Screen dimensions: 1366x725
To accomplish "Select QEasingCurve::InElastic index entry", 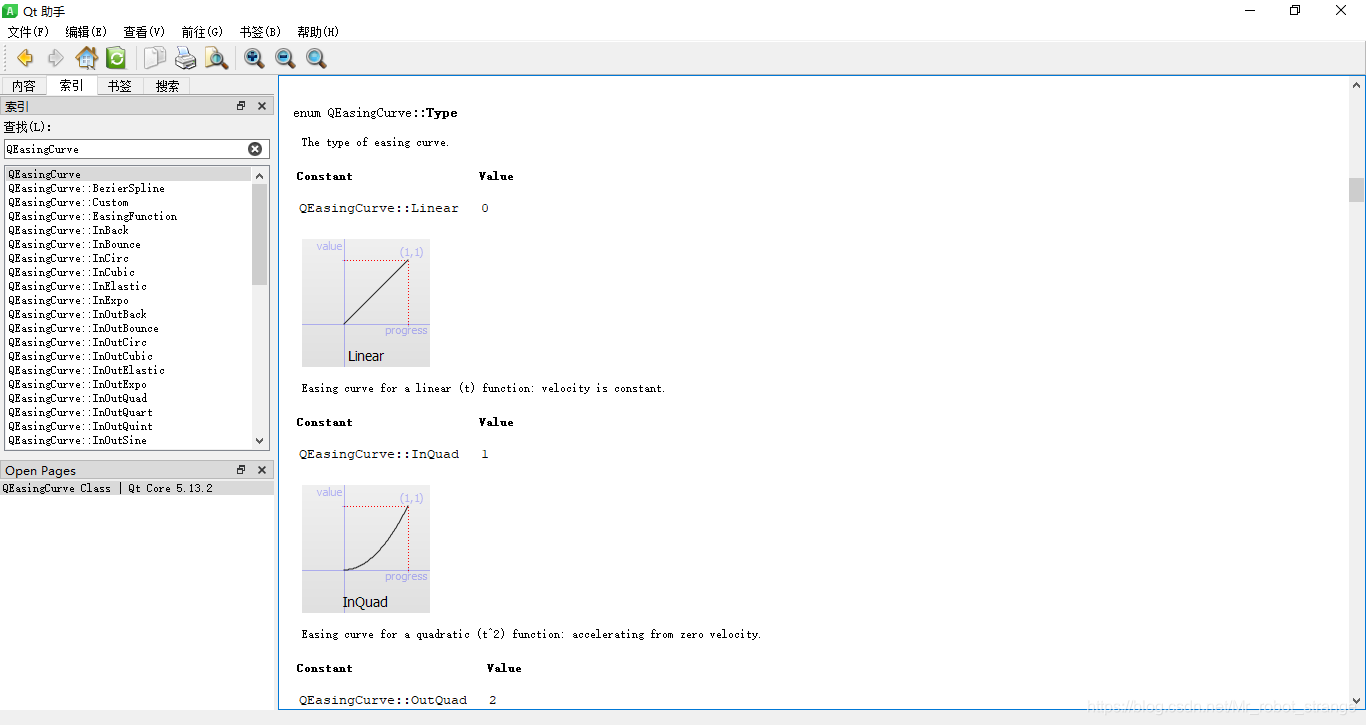I will [x=129, y=286].
